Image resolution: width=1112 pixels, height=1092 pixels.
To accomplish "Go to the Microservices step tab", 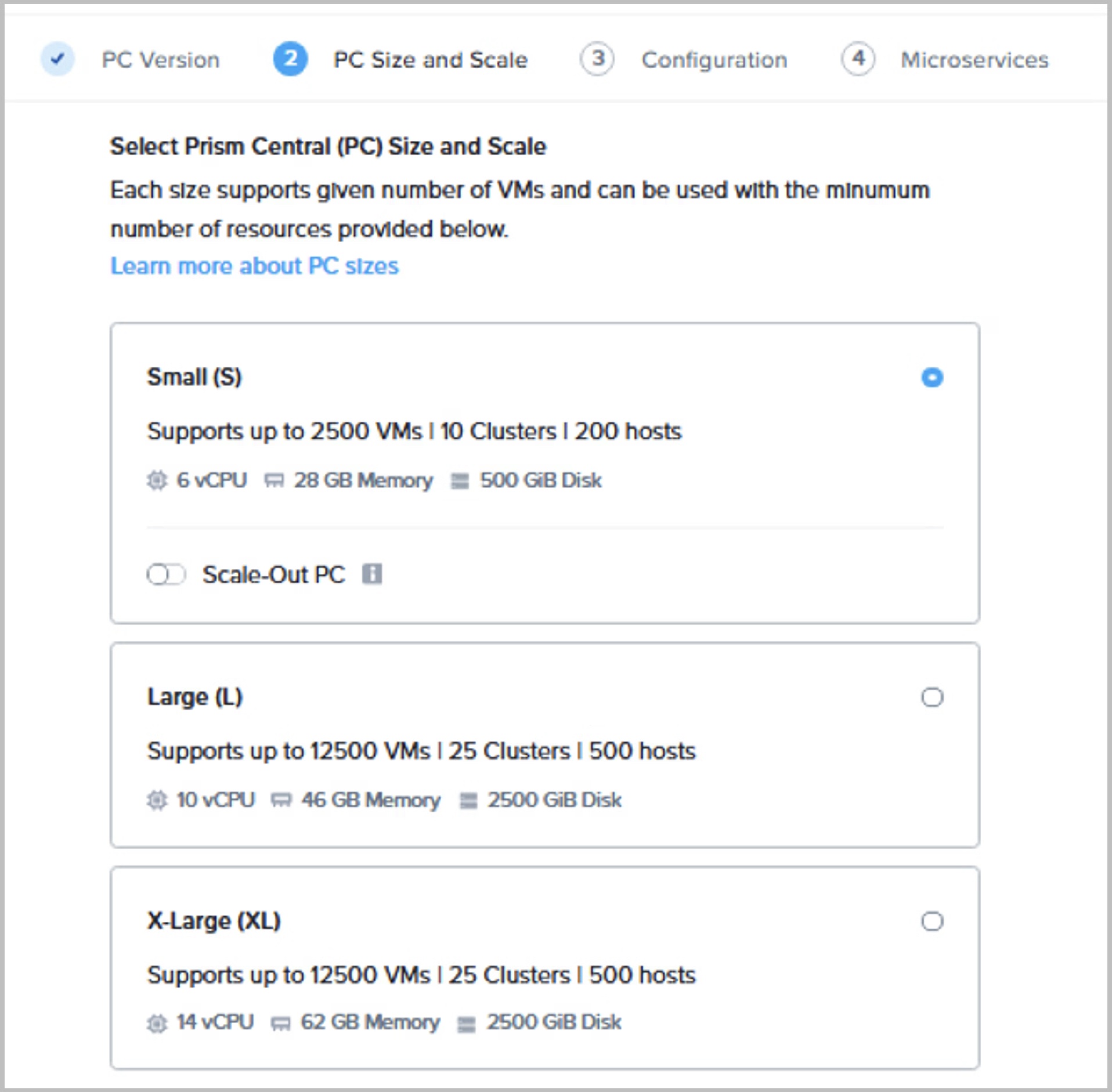I will point(974,60).
